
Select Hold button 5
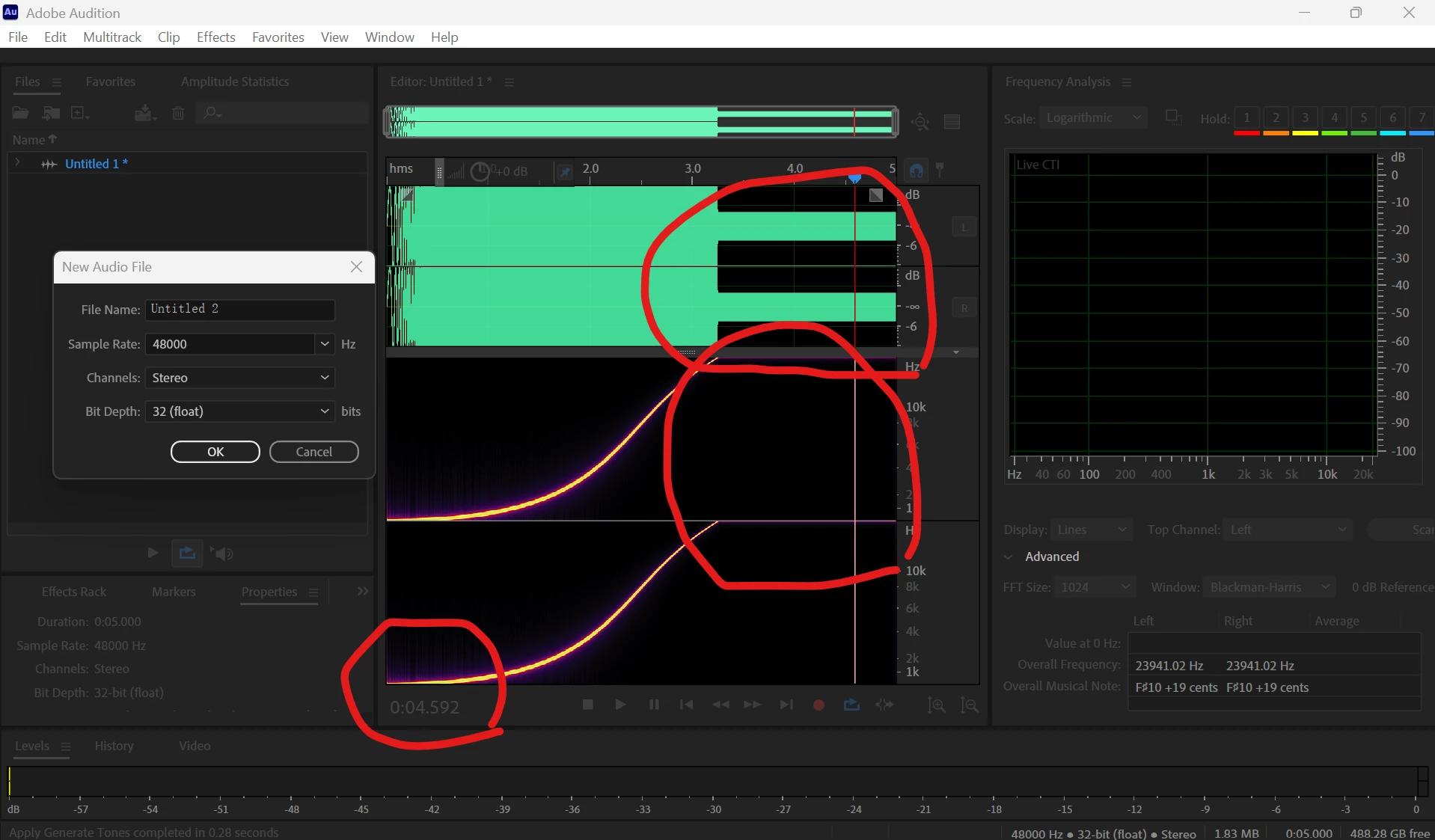point(1363,118)
